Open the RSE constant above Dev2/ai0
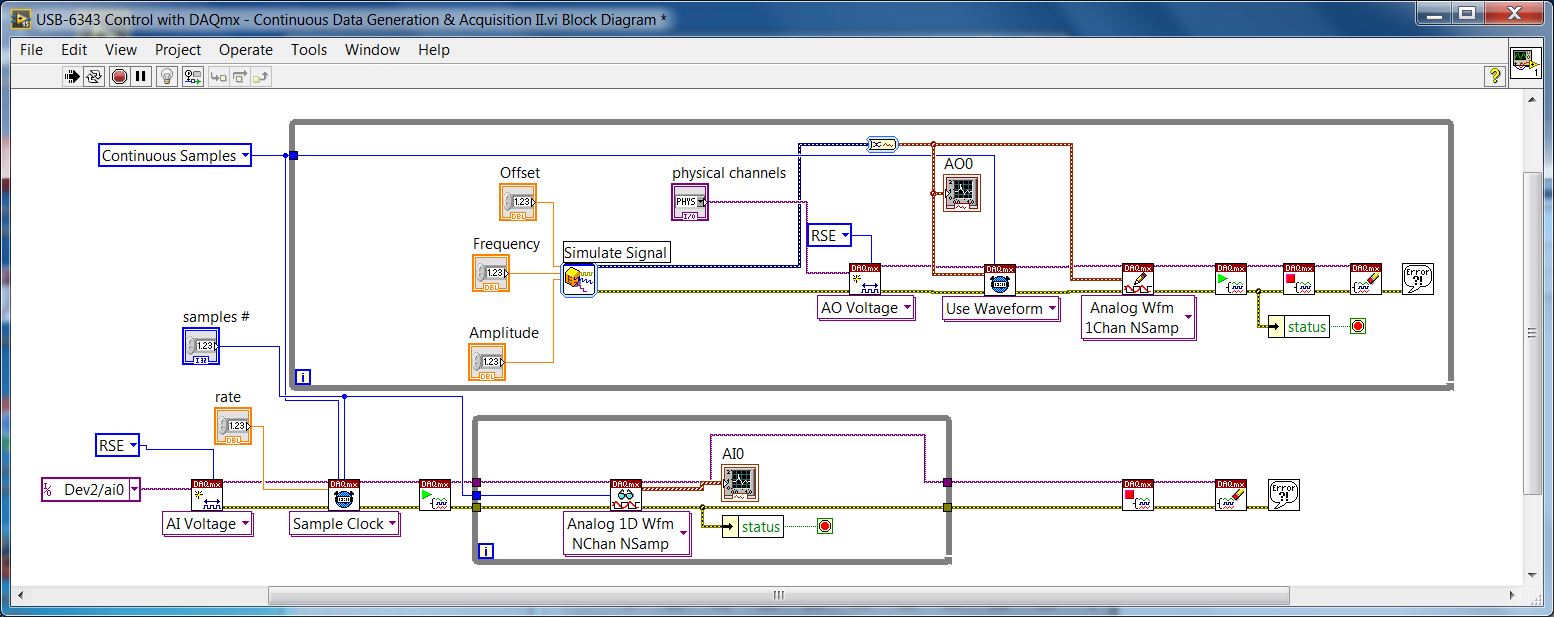This screenshot has width=1554, height=617. (x=118, y=445)
